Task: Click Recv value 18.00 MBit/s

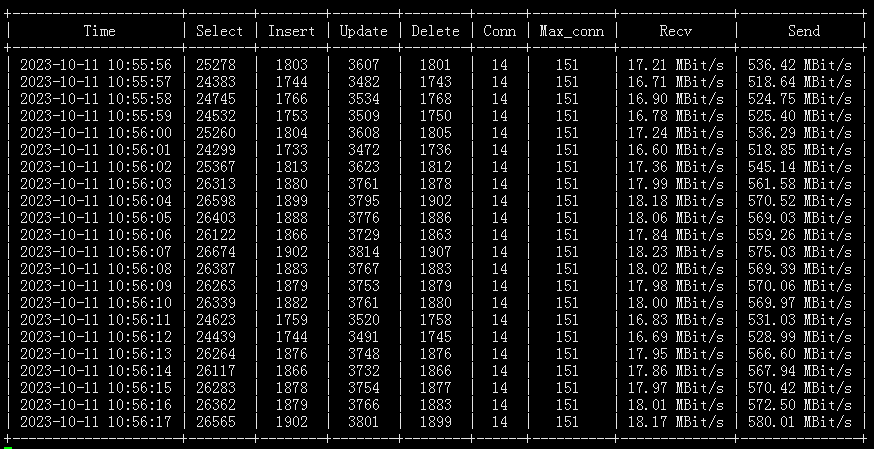Action: coord(676,303)
